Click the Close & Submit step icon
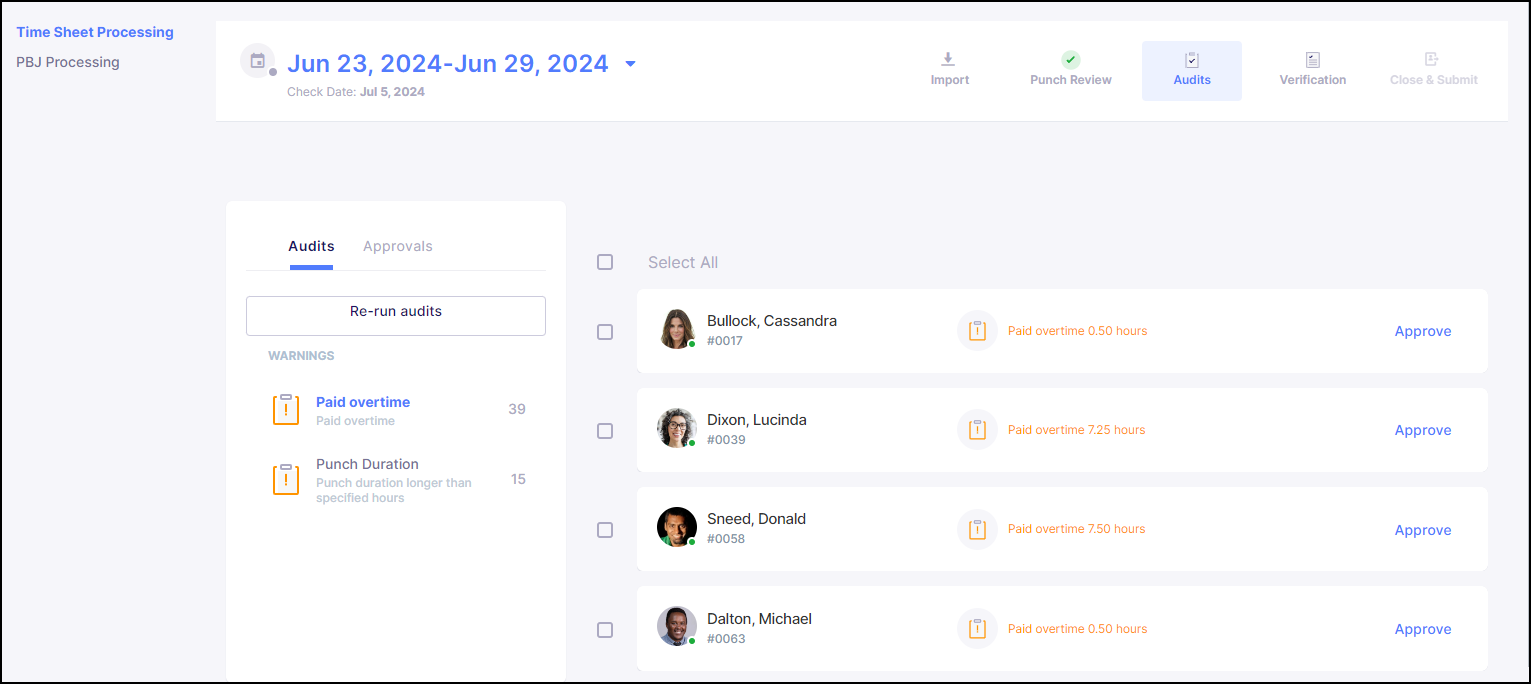The width and height of the screenshot is (1531, 684). [1432, 60]
